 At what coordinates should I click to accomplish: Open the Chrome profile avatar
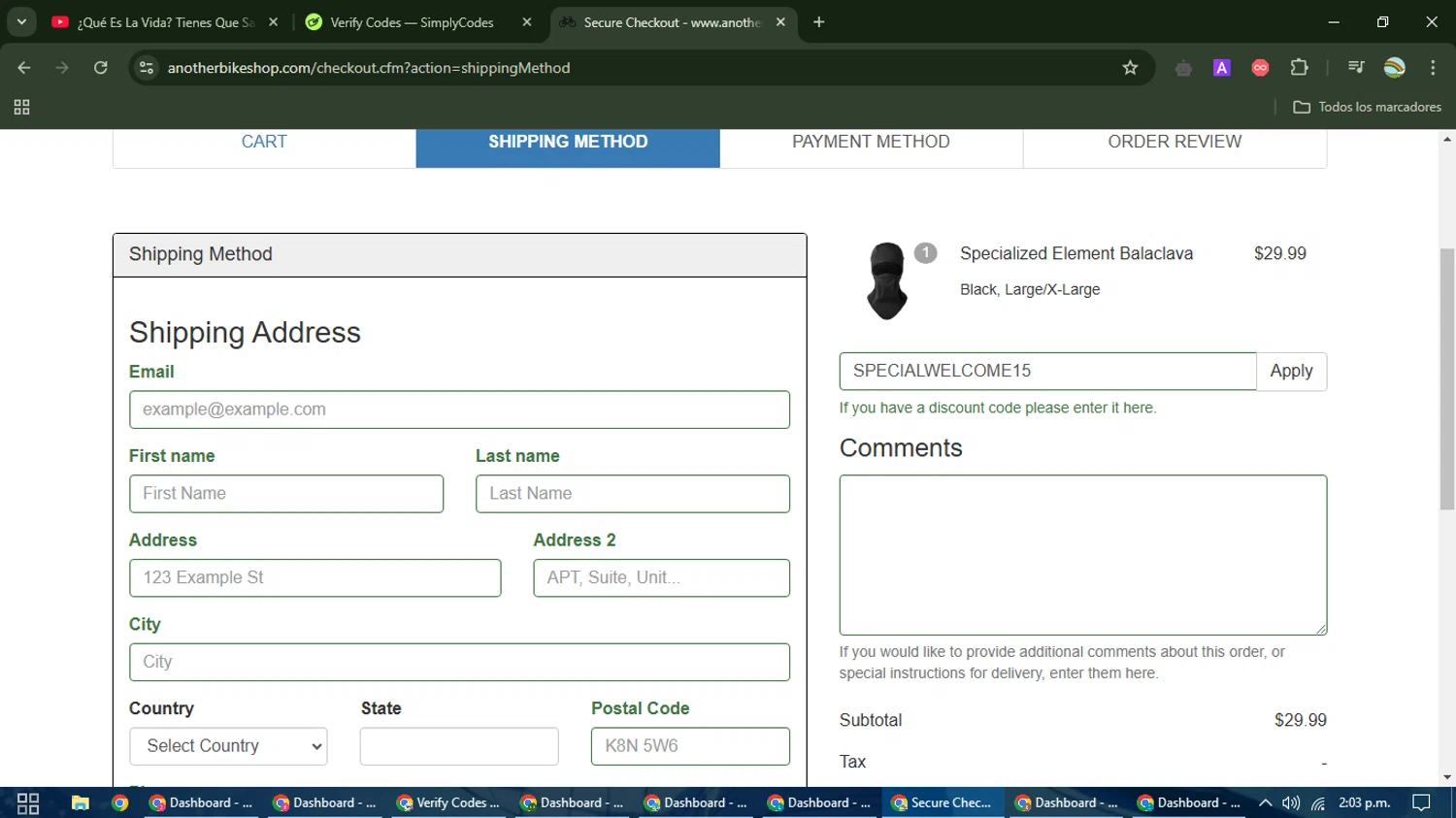pyautogui.click(x=1395, y=68)
